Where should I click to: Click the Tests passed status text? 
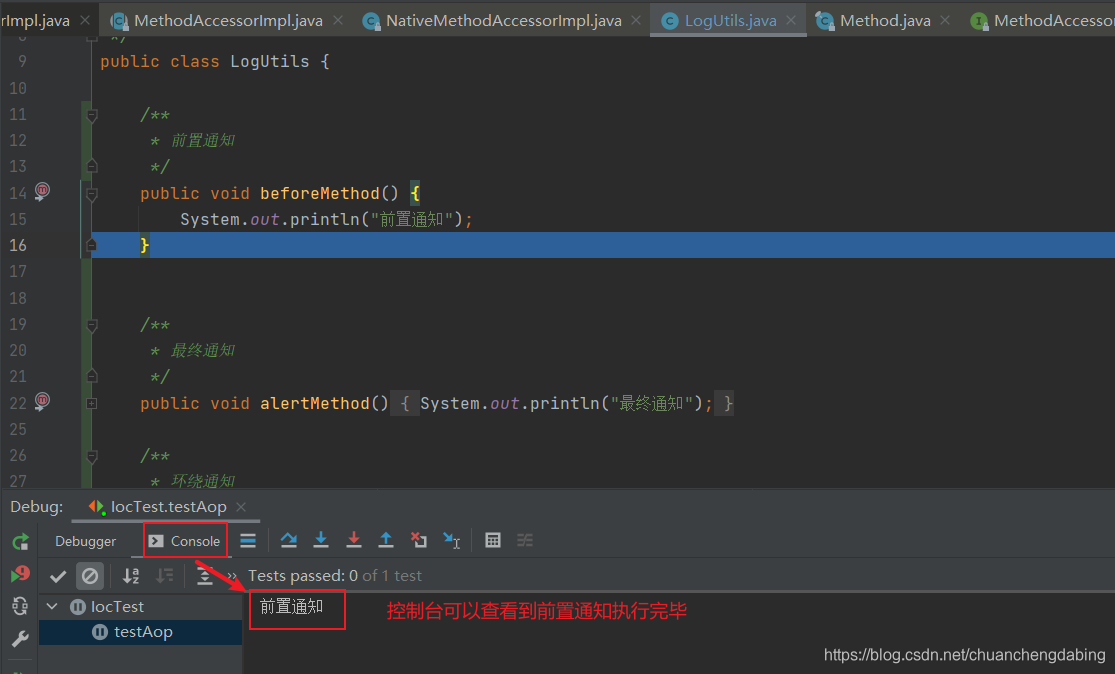[335, 576]
